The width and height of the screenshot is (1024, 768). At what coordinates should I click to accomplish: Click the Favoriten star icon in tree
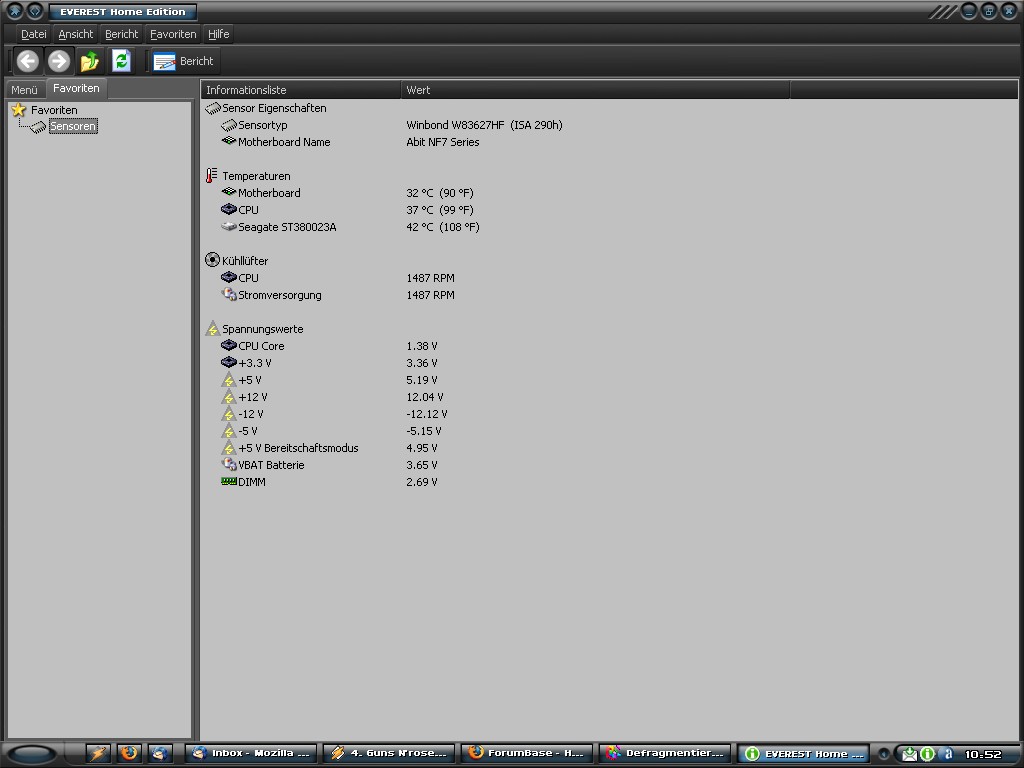point(19,110)
